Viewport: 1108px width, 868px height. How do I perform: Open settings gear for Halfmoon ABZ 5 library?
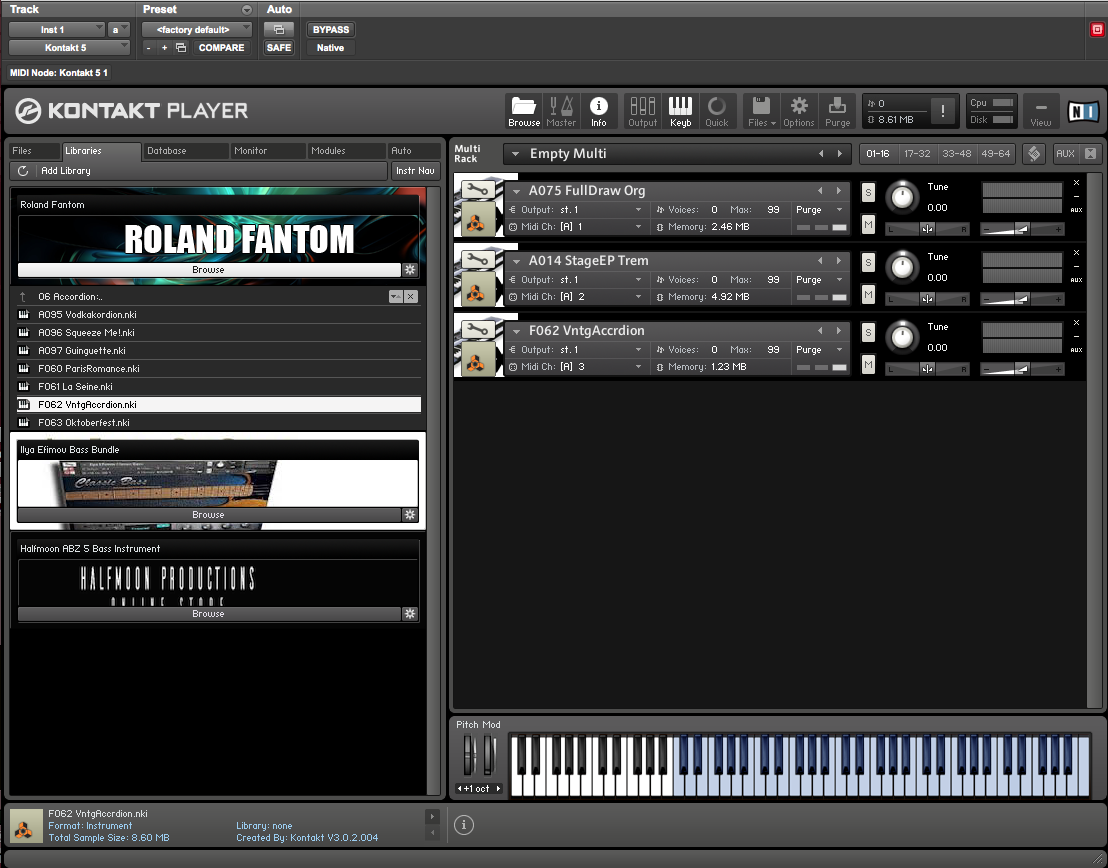[410, 614]
